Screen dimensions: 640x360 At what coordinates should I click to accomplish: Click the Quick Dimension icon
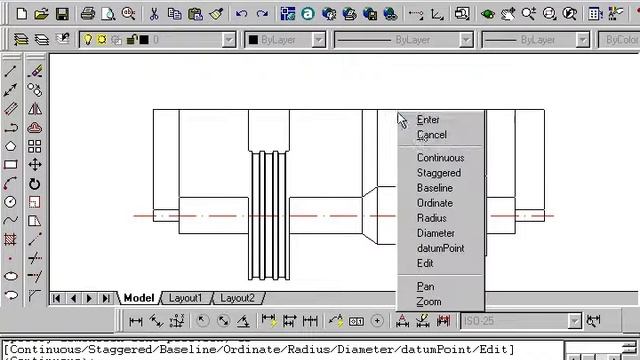(x=269, y=321)
